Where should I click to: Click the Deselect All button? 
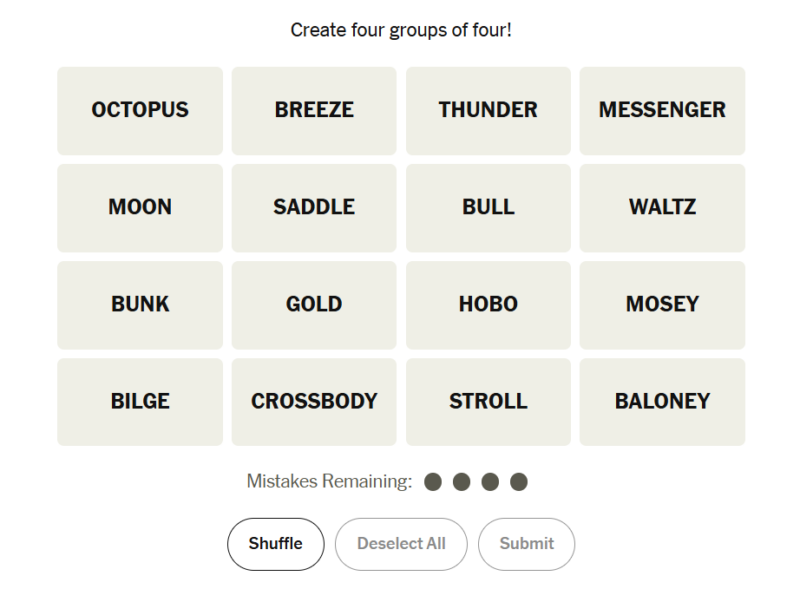point(401,544)
